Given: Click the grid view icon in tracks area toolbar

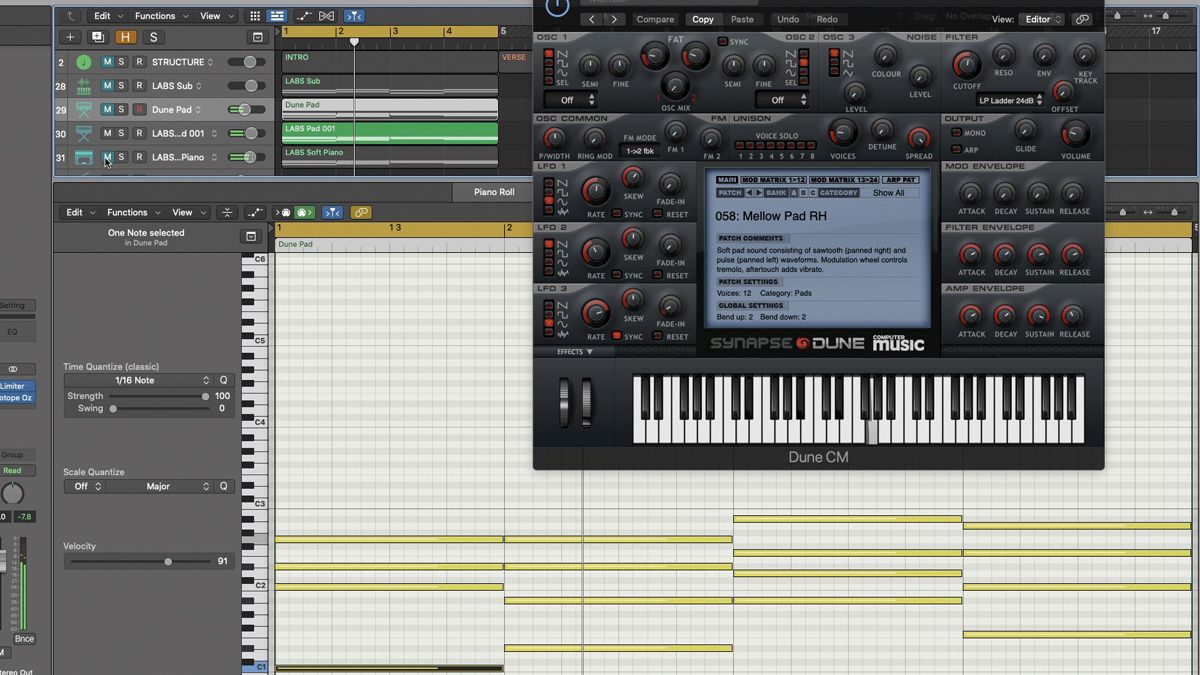Looking at the screenshot, I should pyautogui.click(x=254, y=15).
